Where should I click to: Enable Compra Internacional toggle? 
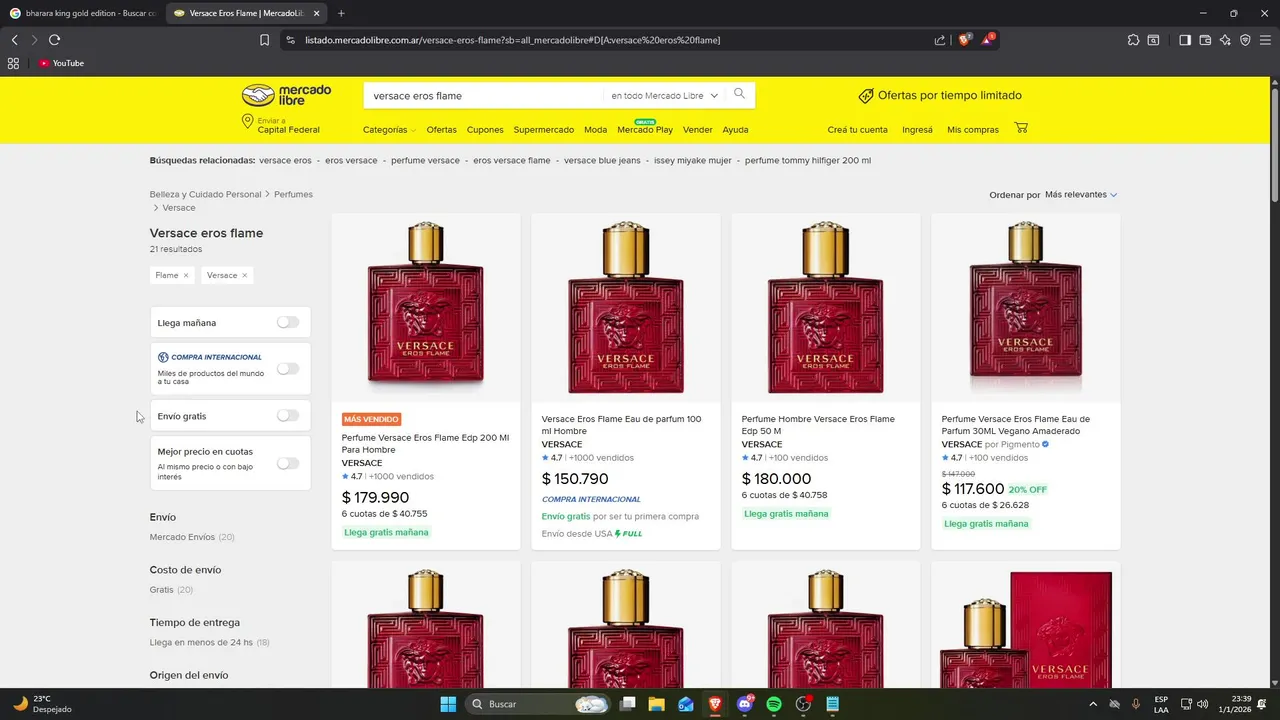288,368
